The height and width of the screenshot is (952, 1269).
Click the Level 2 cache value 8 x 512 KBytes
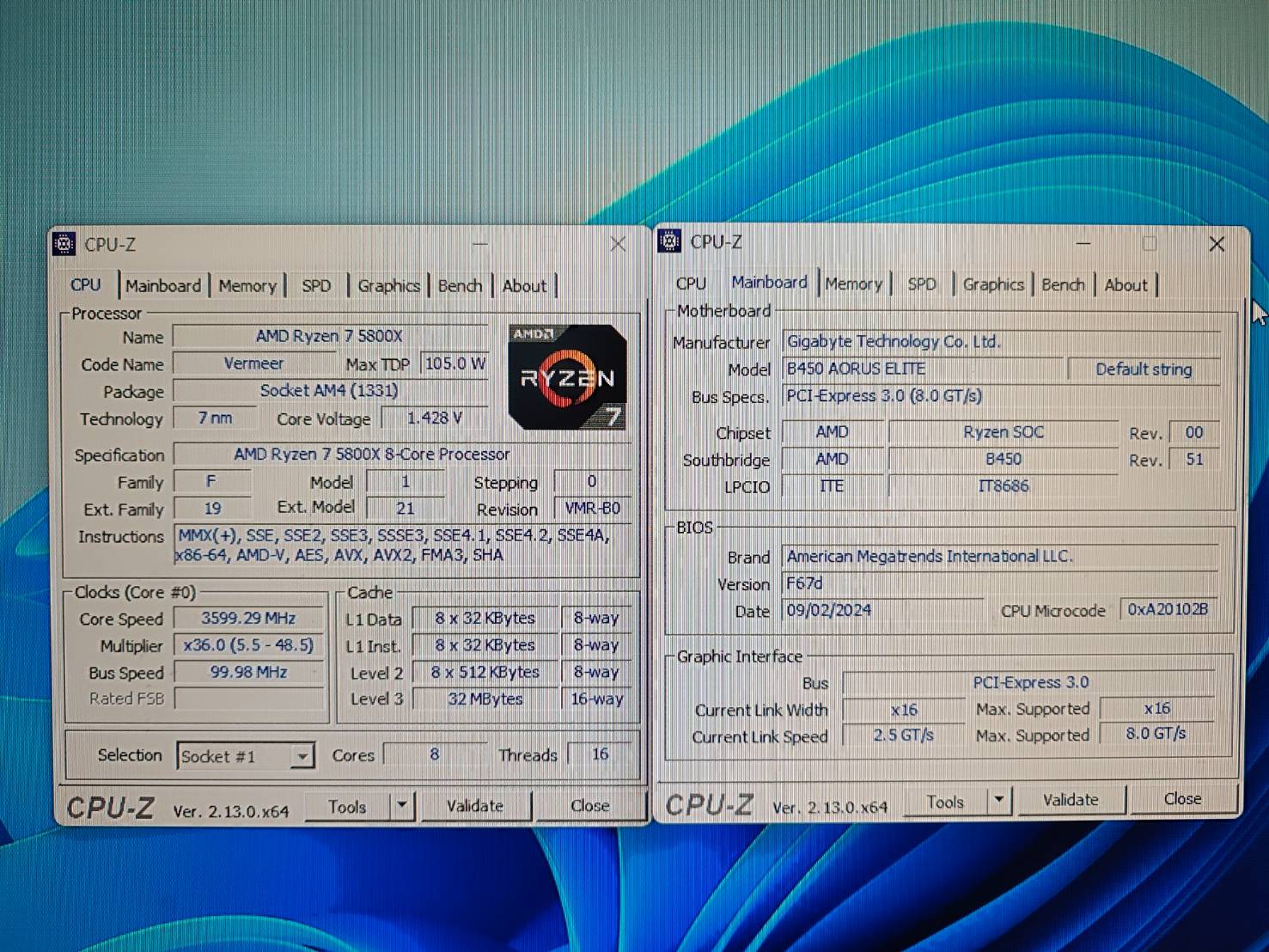pos(485,672)
